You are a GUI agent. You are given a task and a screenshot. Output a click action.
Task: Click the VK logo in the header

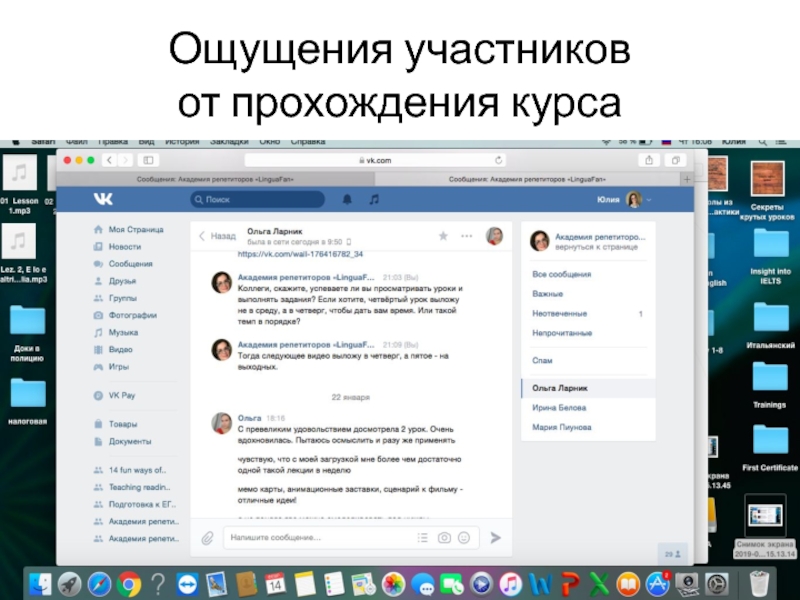coord(104,200)
